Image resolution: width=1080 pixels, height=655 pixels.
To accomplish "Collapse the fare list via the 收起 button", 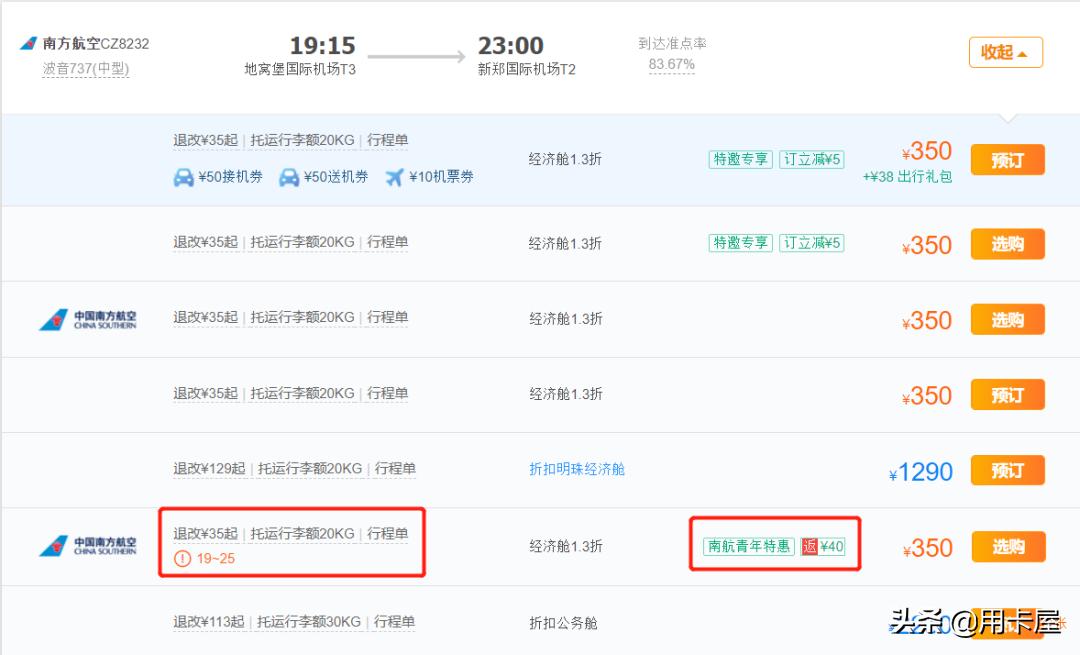I will click(x=1005, y=52).
